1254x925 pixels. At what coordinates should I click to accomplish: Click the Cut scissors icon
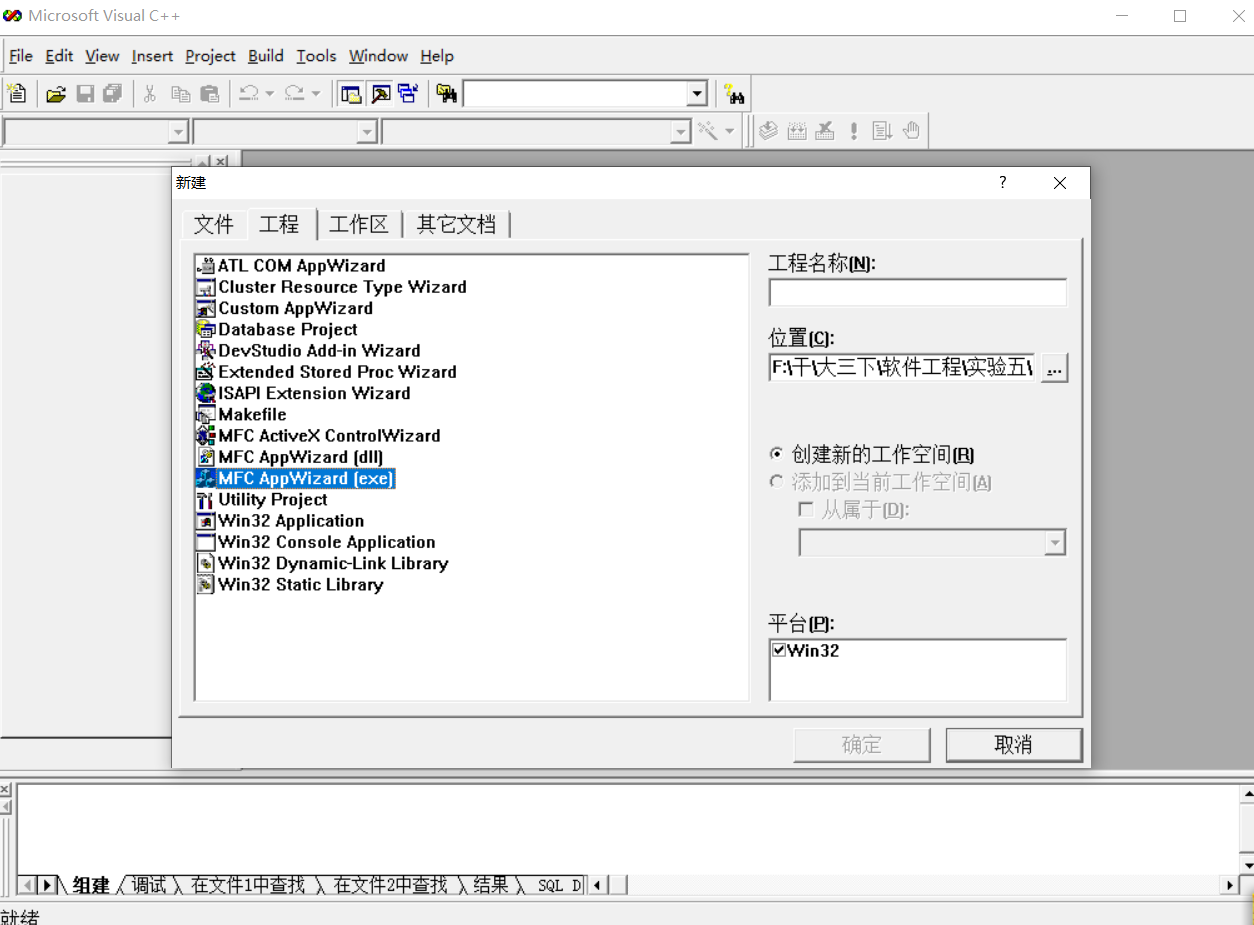150,94
